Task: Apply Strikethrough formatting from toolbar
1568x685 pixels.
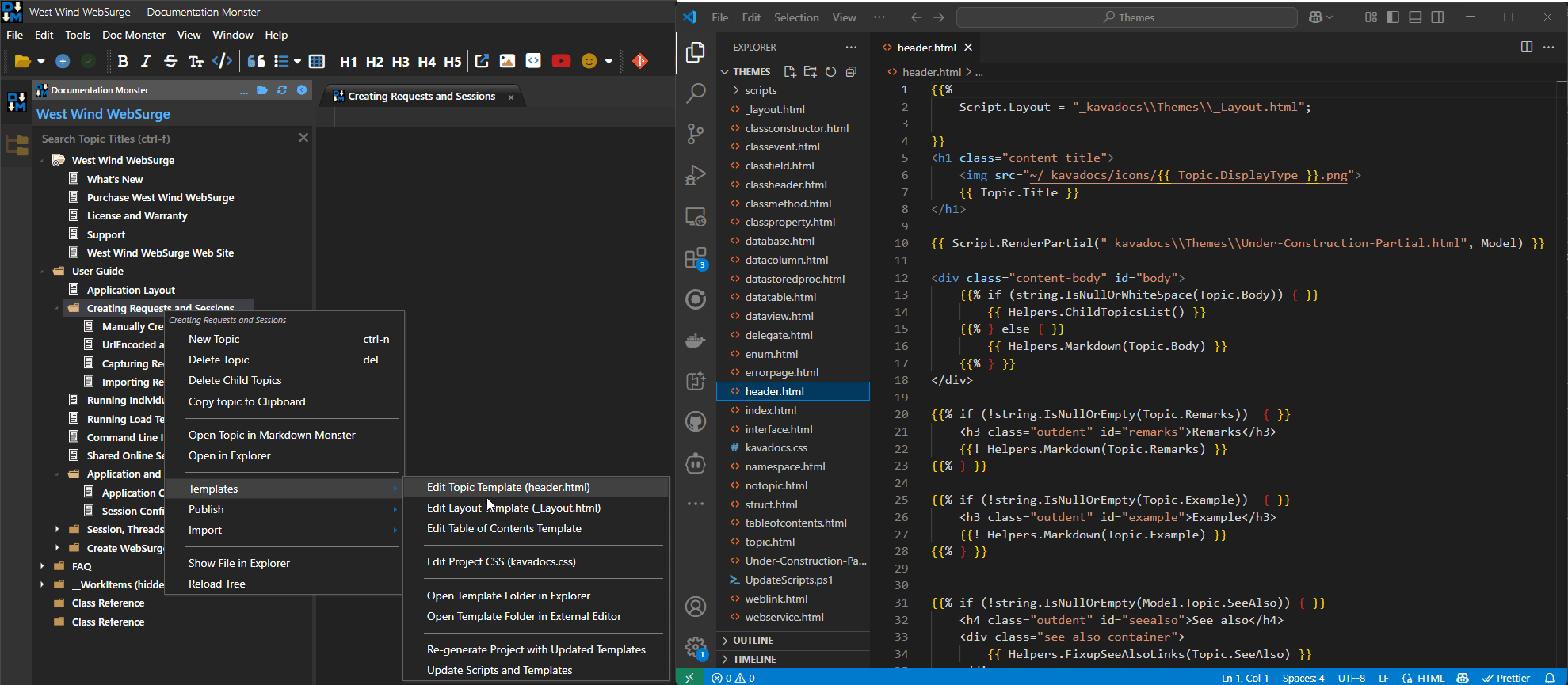Action: (x=170, y=61)
